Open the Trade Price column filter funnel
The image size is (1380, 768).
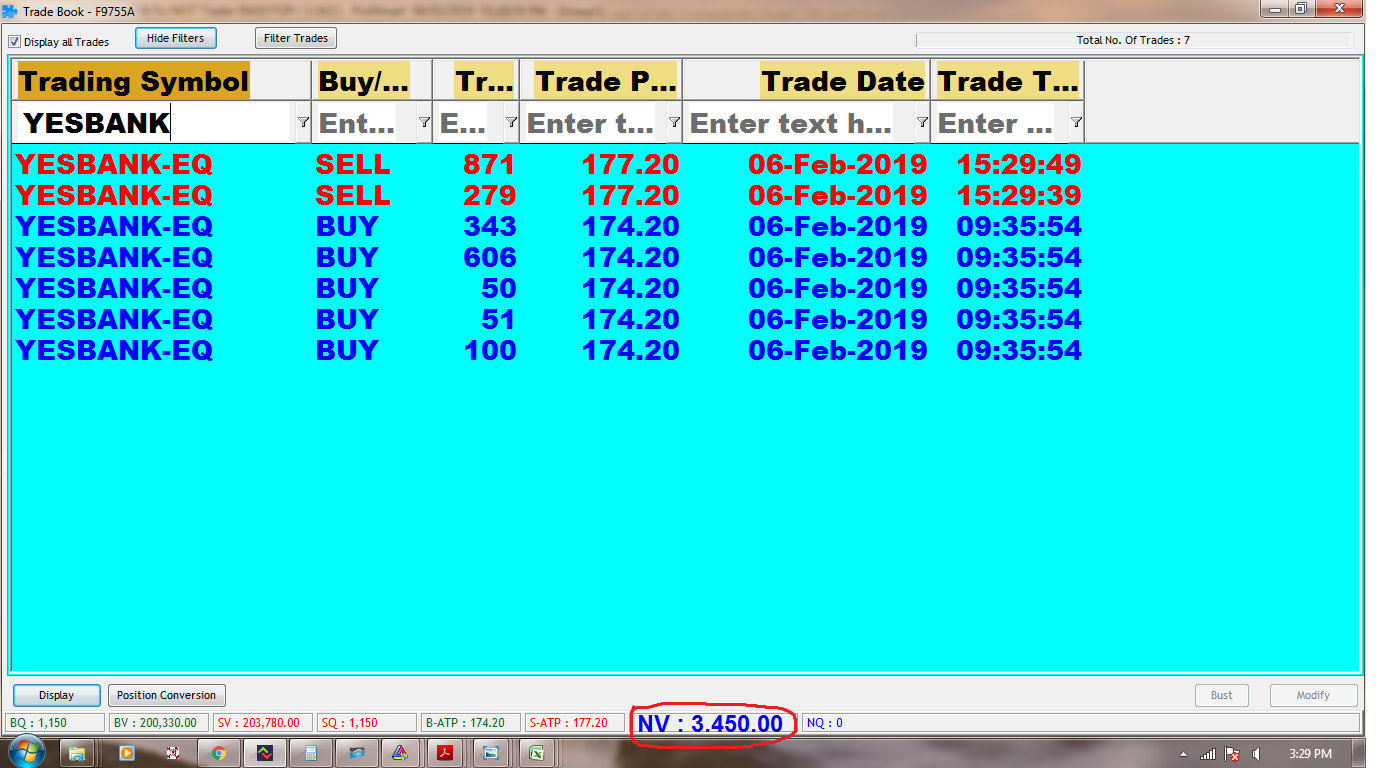pyautogui.click(x=674, y=122)
